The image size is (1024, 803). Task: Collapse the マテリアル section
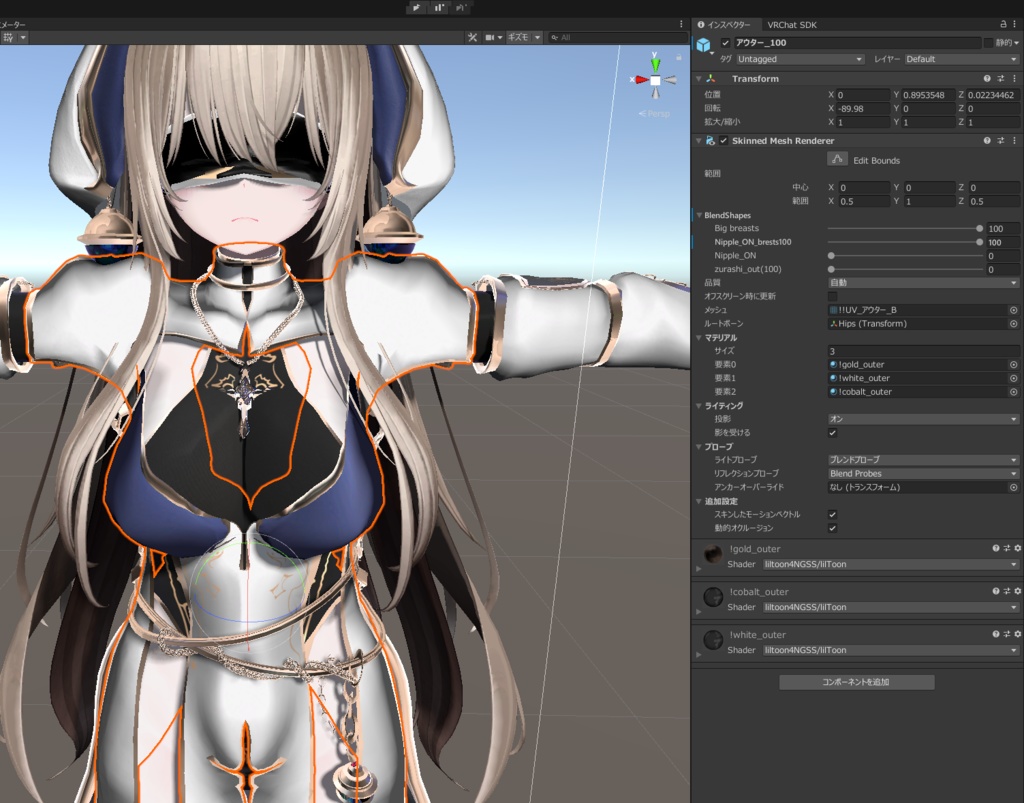coord(699,338)
